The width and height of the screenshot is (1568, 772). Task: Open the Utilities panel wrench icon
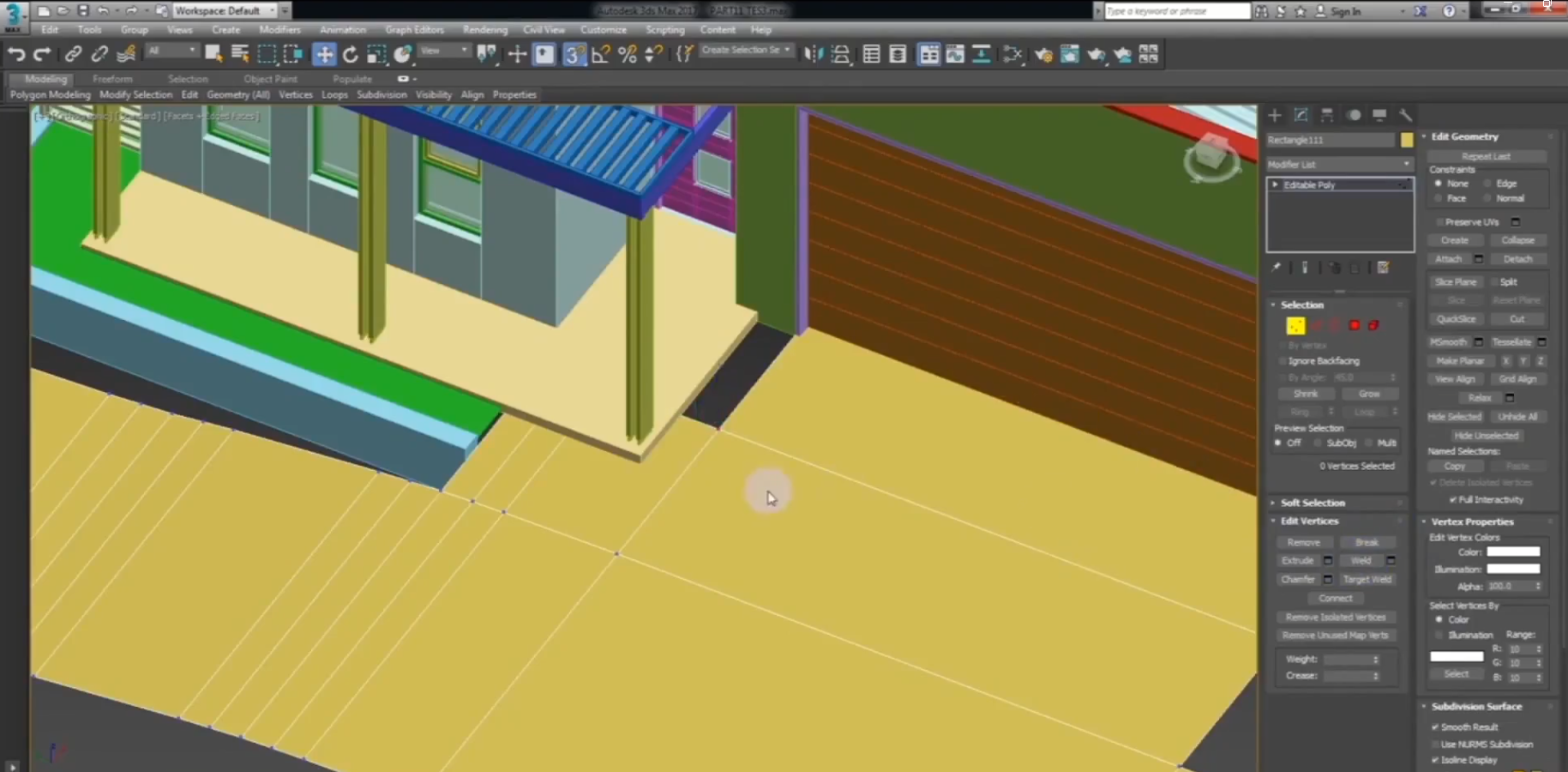pyautogui.click(x=1404, y=114)
